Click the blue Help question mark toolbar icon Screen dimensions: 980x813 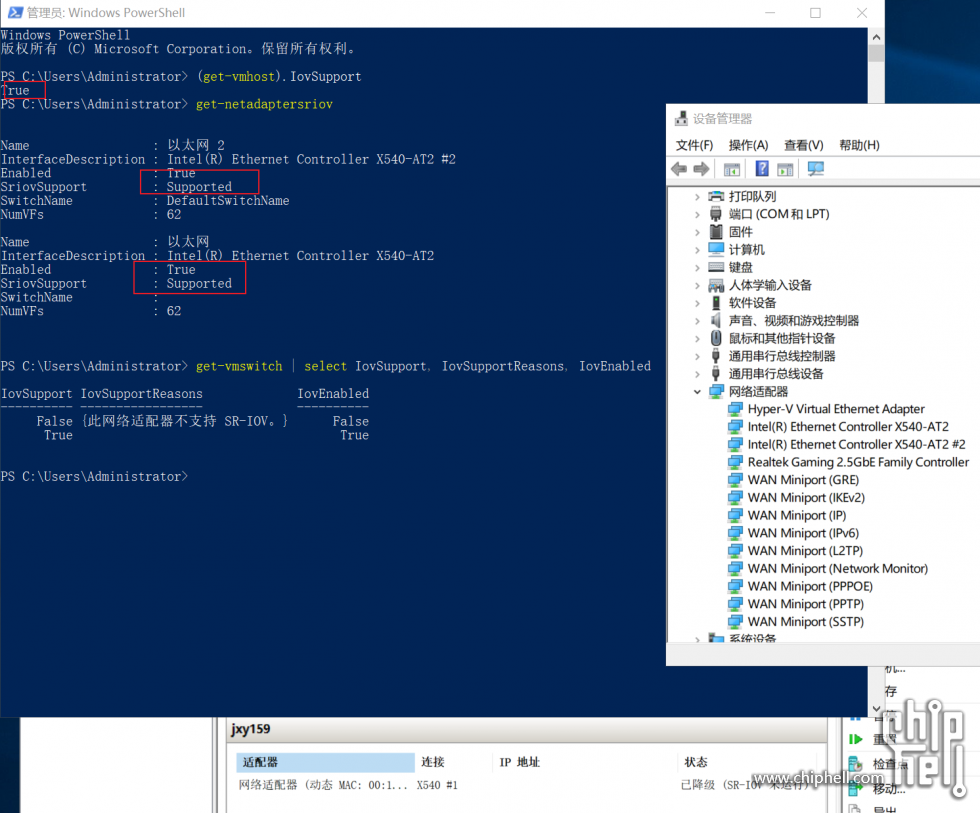(762, 169)
